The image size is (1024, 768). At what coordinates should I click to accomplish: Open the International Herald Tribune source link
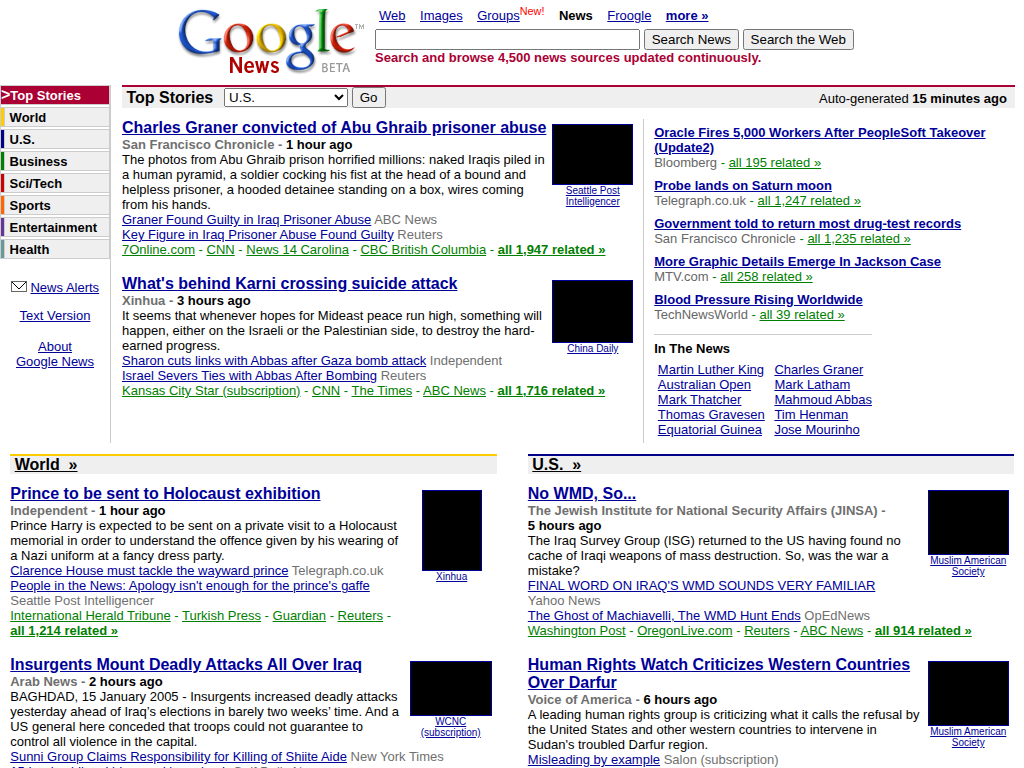tap(90, 616)
